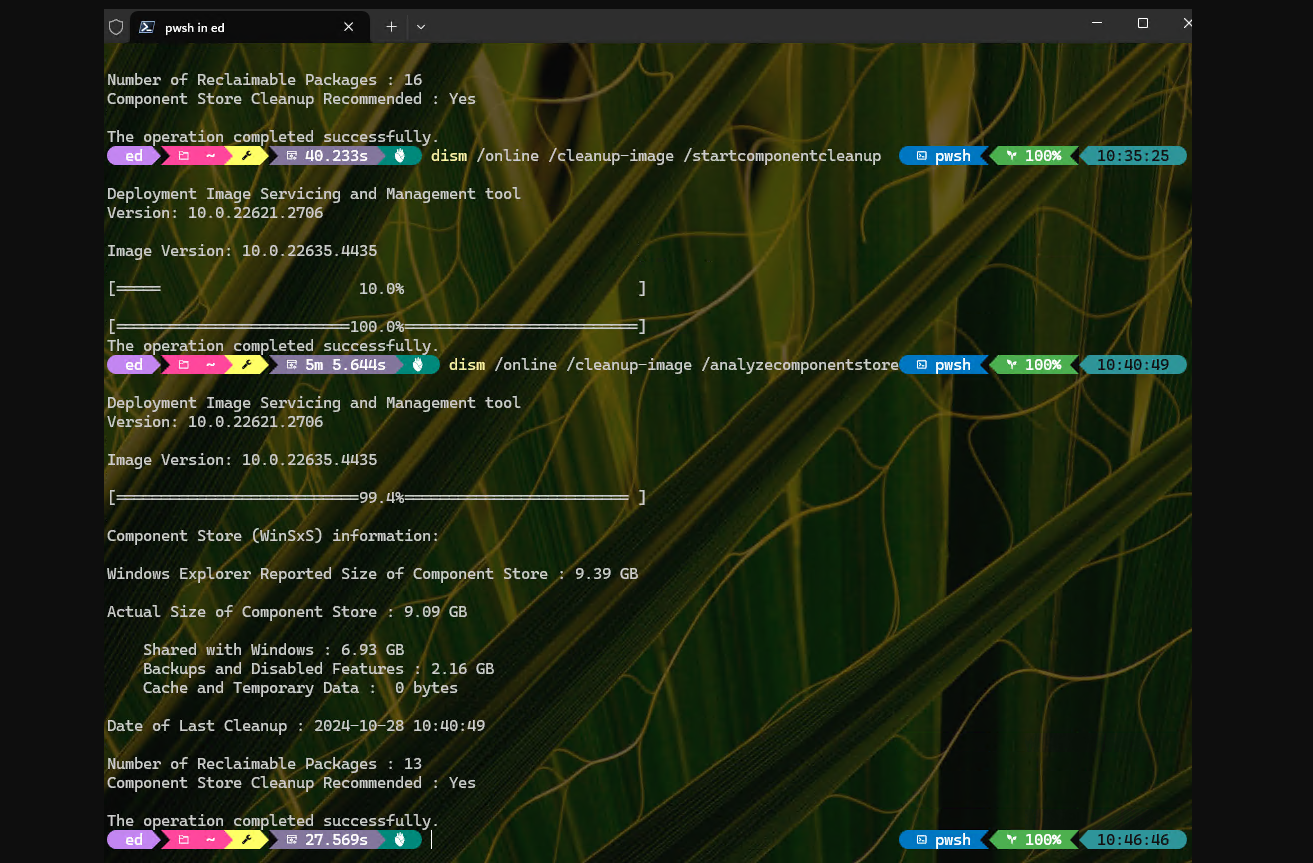This screenshot has height=863, width=1313.
Task: Open a new tab with the plus button
Action: [389, 26]
